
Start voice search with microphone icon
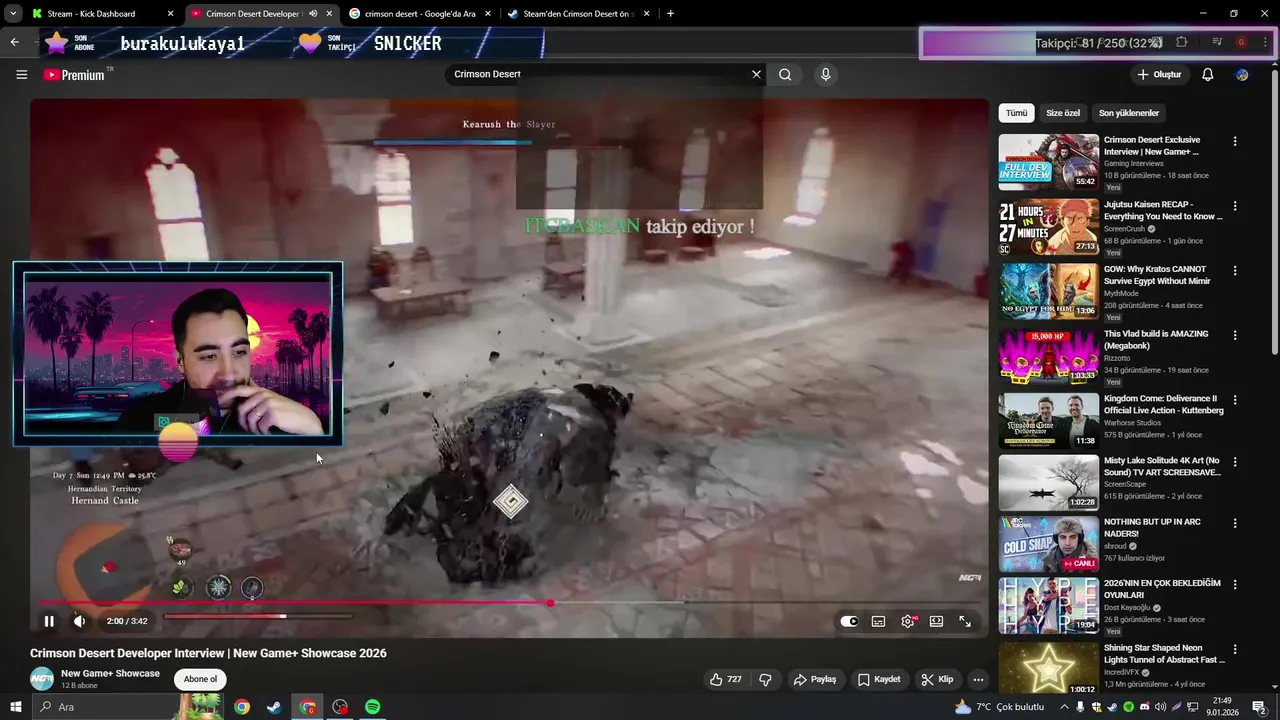tap(825, 74)
